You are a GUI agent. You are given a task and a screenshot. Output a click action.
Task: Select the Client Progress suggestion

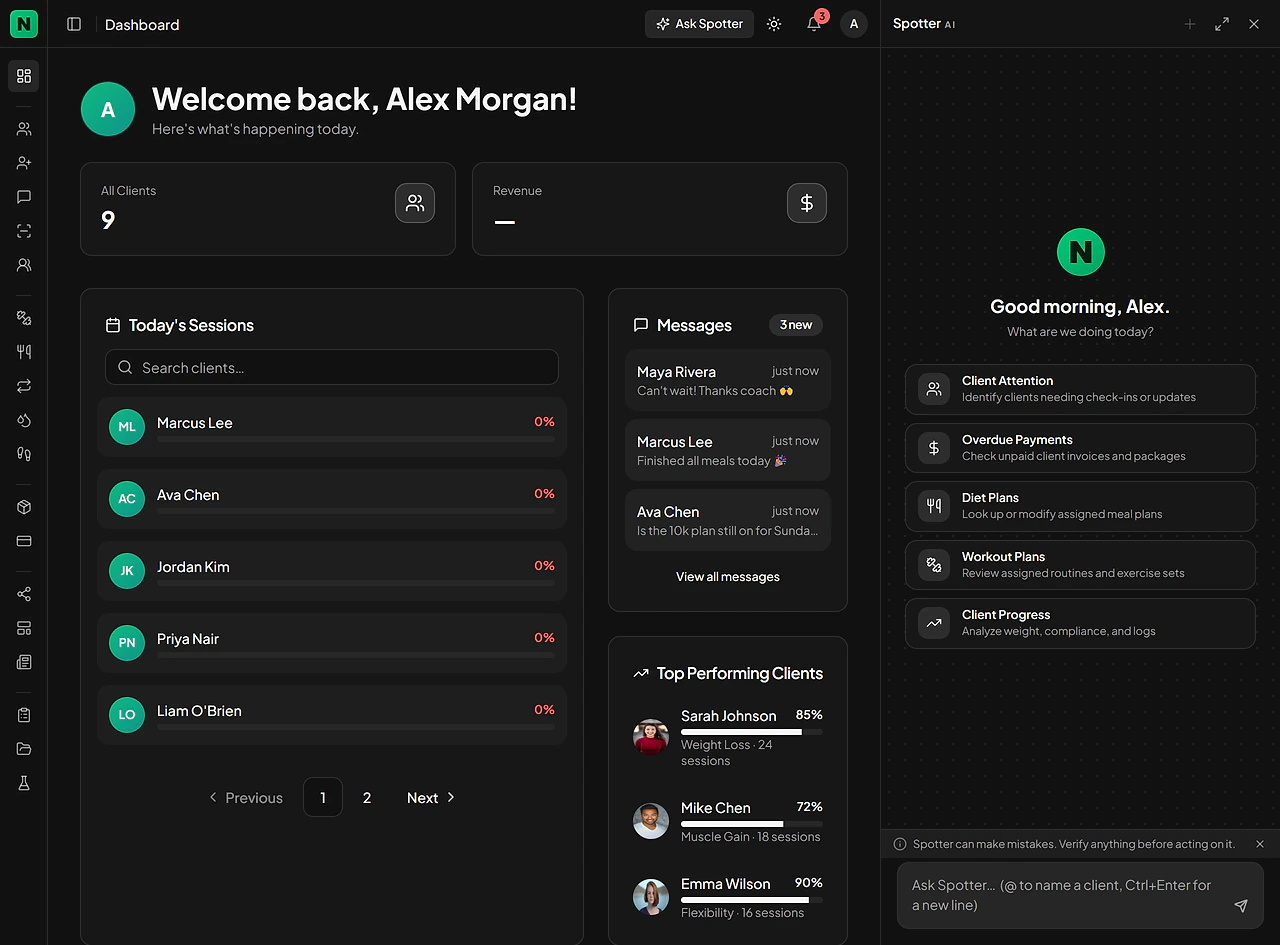(x=1080, y=623)
